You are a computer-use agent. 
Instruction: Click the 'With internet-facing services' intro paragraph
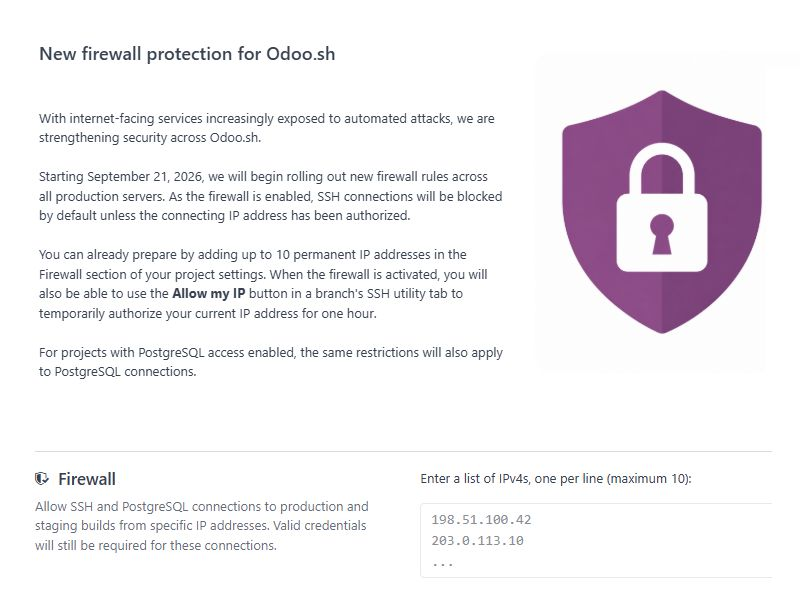tap(267, 128)
